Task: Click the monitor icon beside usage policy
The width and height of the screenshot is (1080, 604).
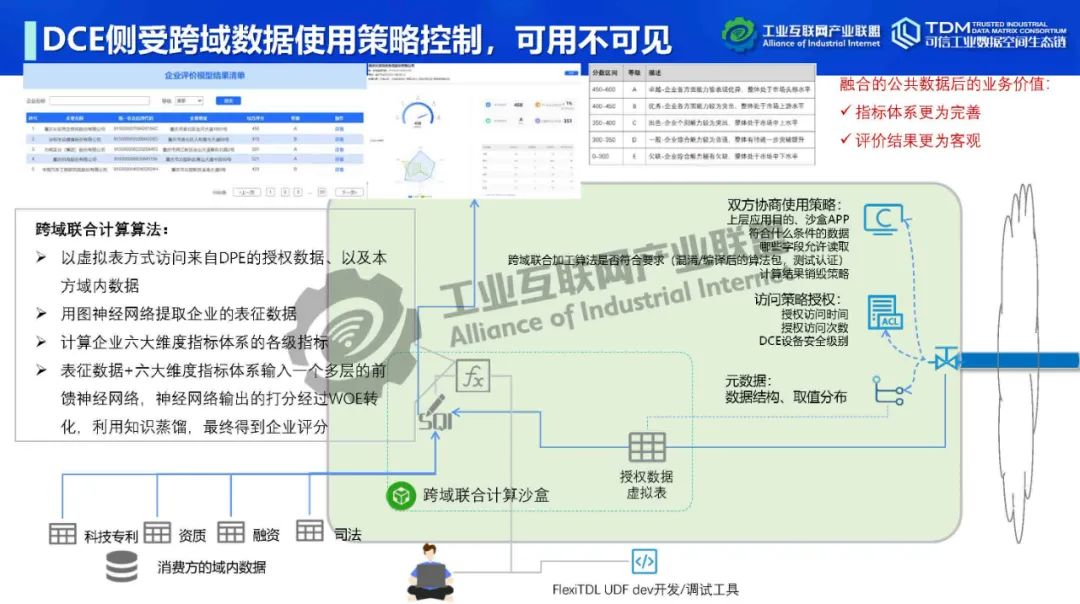Action: [x=883, y=217]
